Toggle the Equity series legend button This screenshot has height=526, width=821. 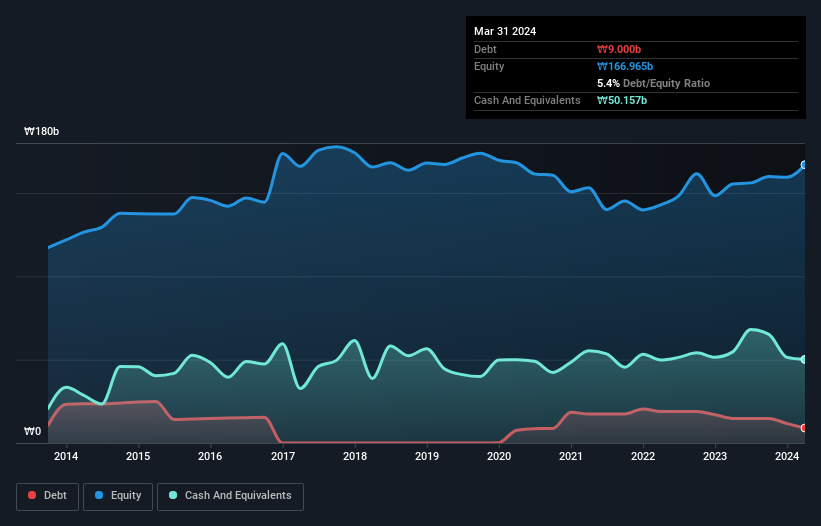click(118, 496)
